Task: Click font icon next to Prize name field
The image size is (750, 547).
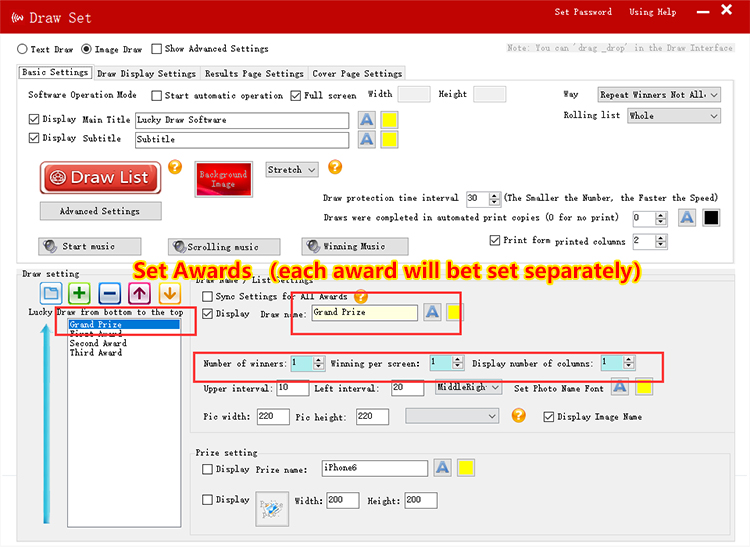Action: coord(441,468)
